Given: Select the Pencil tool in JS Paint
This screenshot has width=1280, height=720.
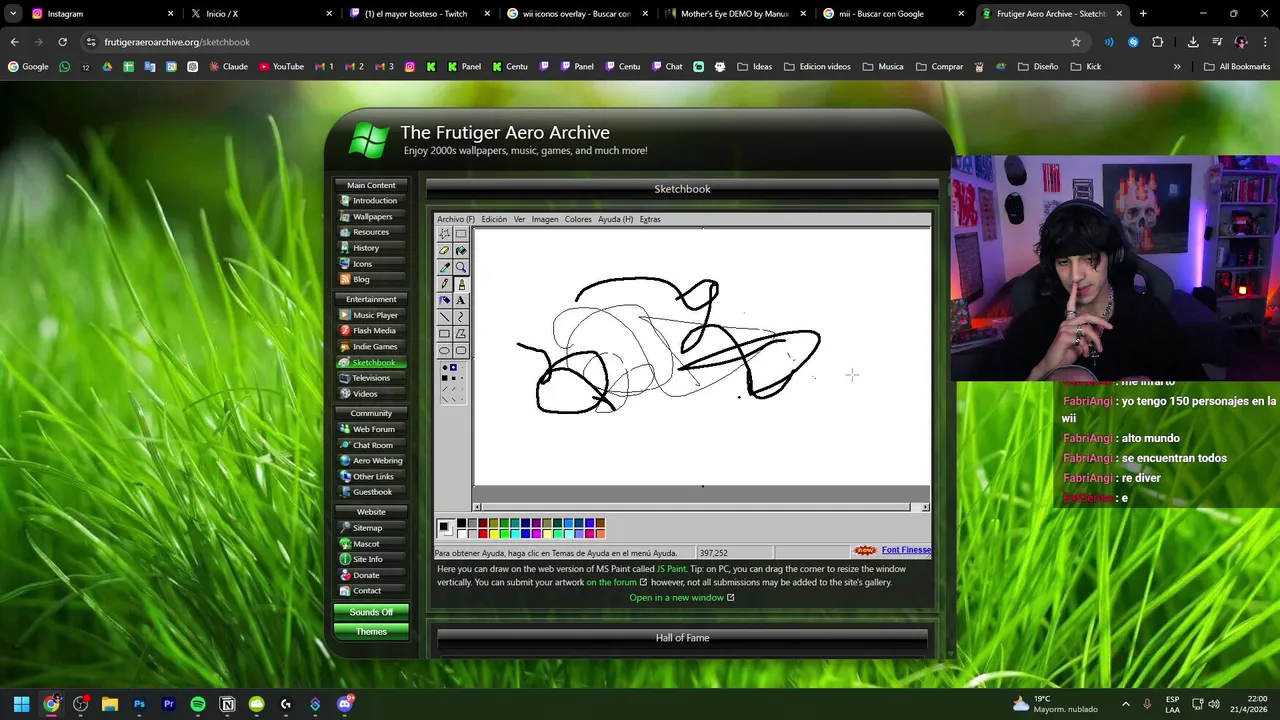Looking at the screenshot, I should click(x=444, y=284).
